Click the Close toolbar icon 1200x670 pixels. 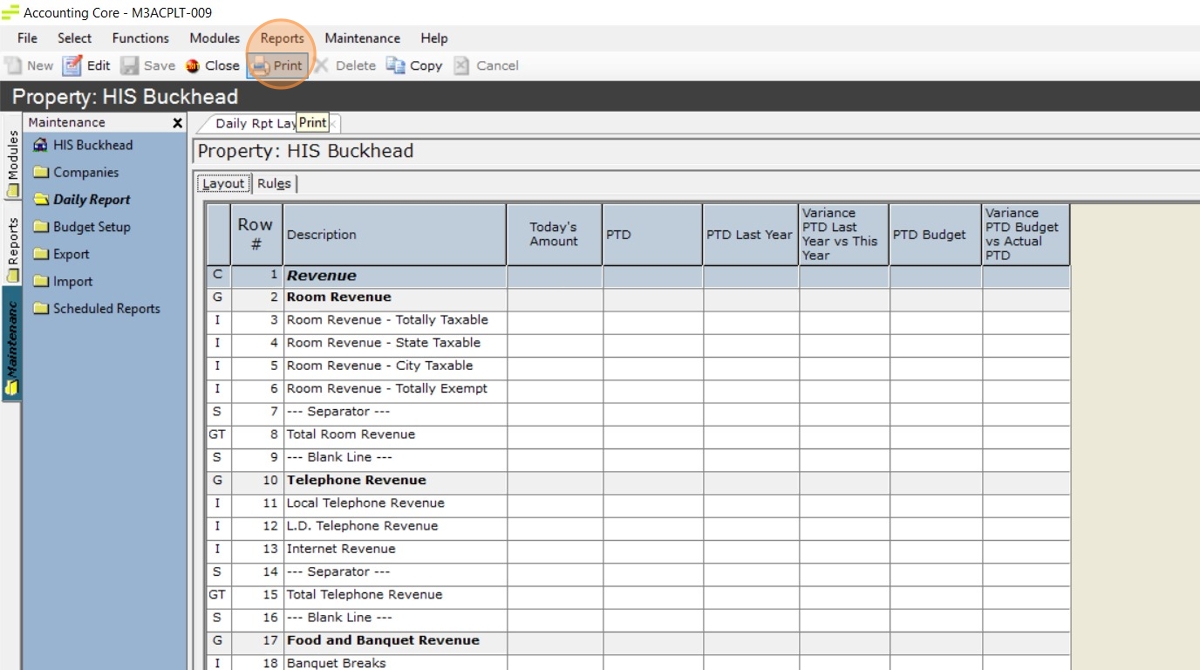(x=212, y=66)
